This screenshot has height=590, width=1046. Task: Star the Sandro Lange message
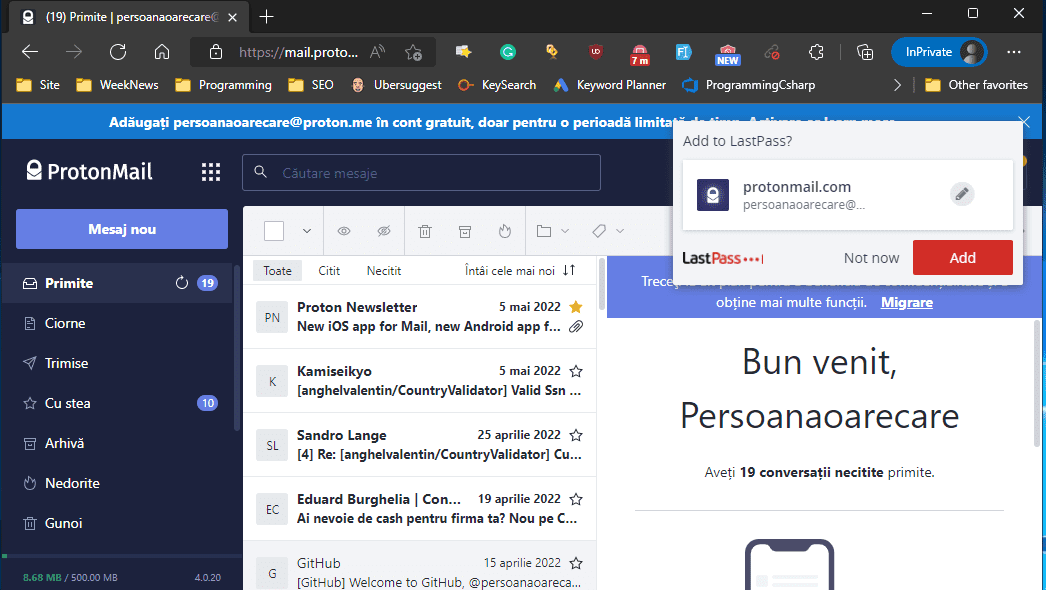pos(576,435)
